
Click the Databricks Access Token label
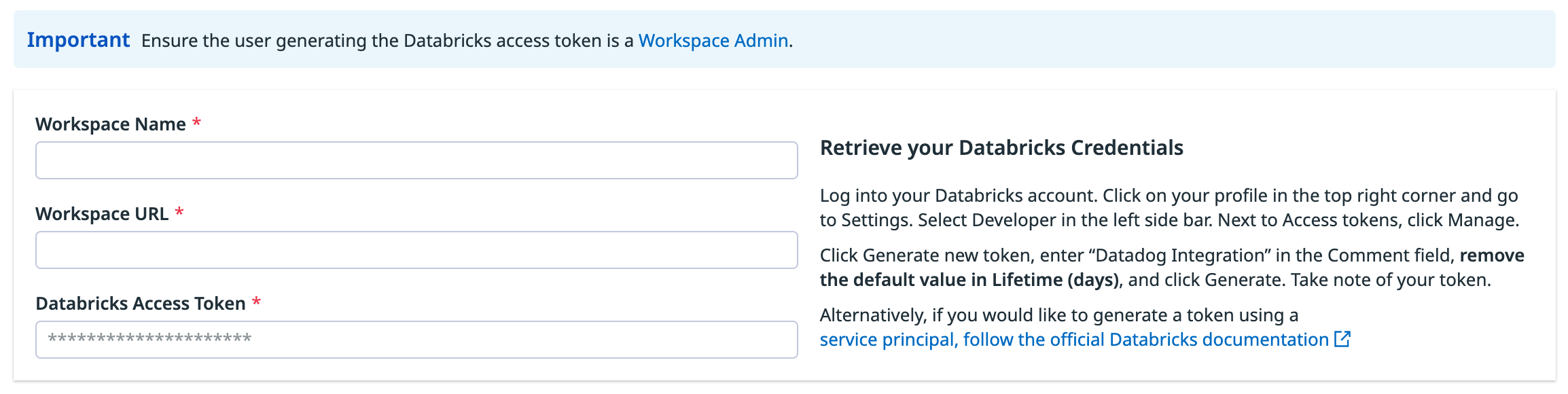point(139,303)
